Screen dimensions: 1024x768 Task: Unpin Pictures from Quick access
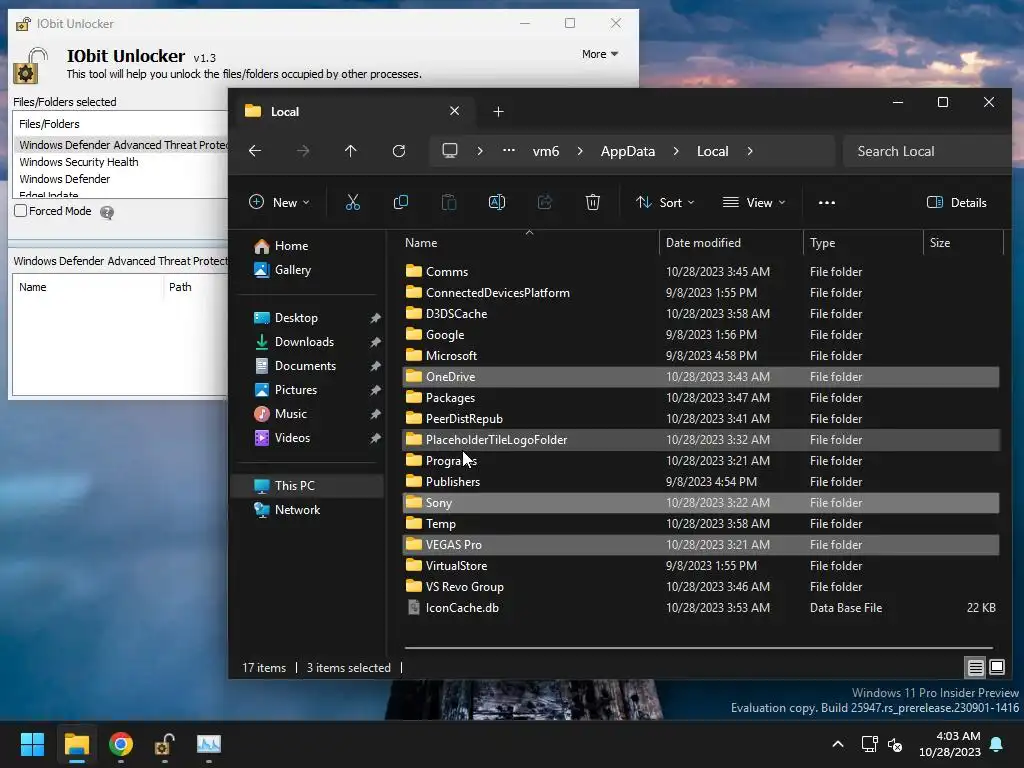click(376, 391)
